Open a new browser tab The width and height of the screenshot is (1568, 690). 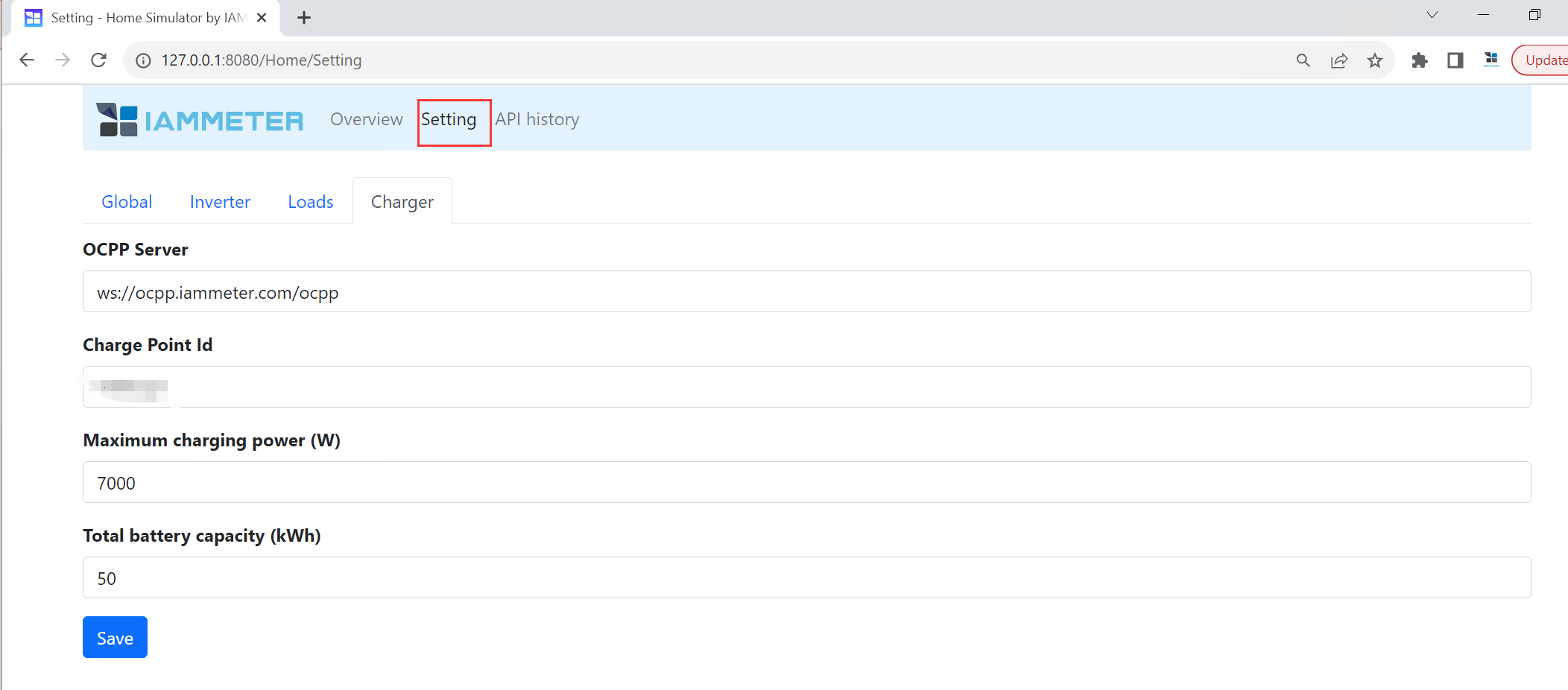[304, 18]
